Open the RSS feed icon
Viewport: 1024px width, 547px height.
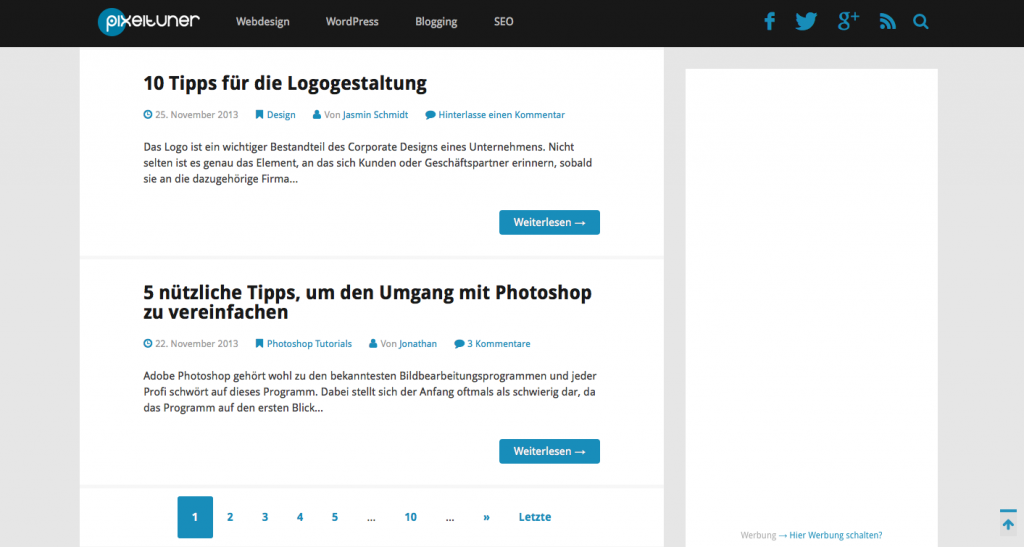click(887, 21)
